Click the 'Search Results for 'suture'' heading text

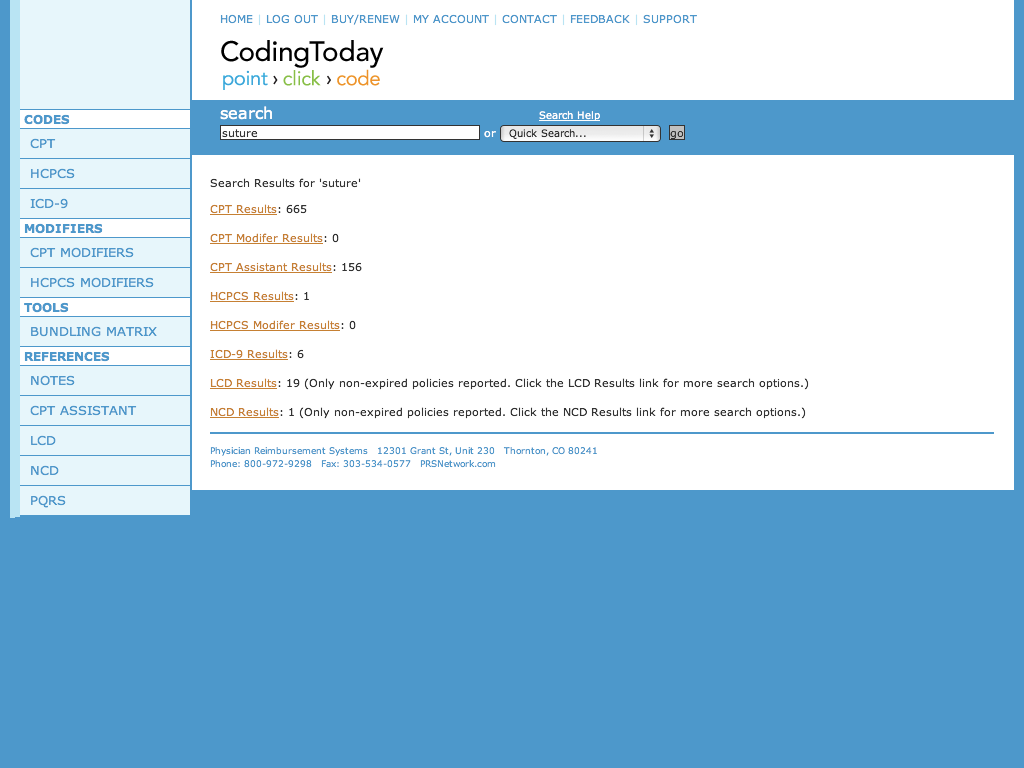click(285, 184)
